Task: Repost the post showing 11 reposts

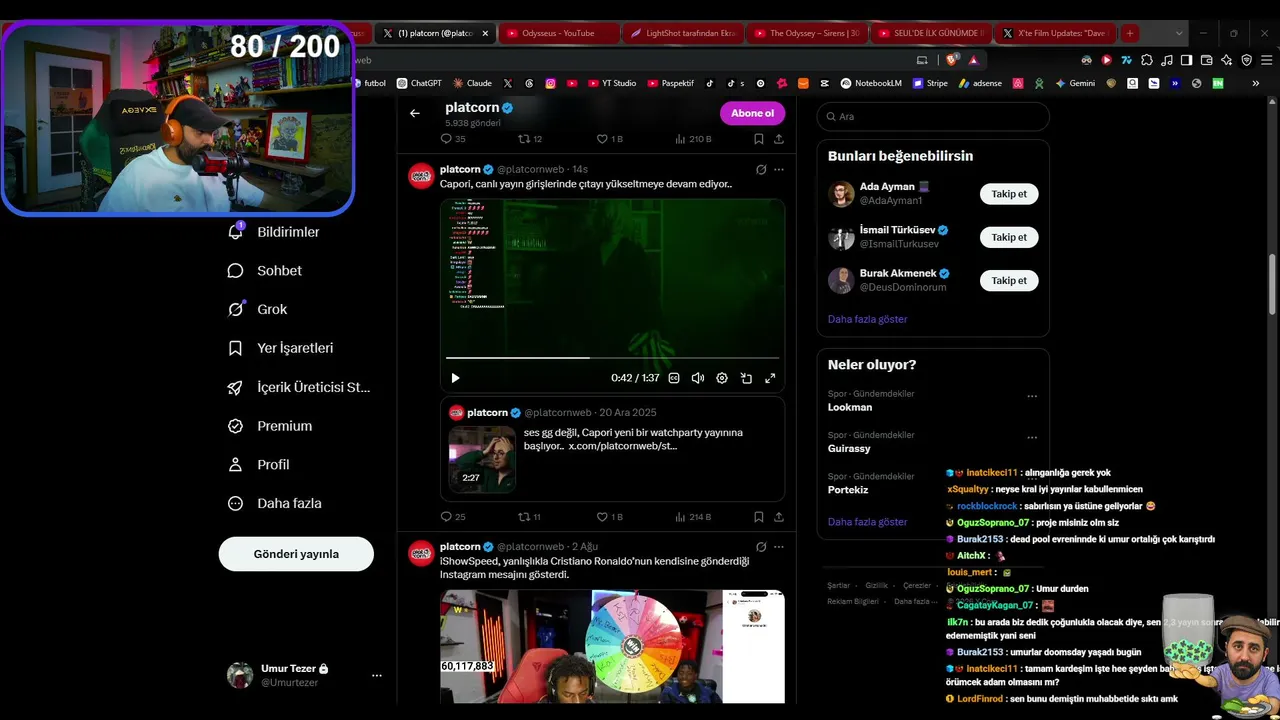Action: pos(529,517)
